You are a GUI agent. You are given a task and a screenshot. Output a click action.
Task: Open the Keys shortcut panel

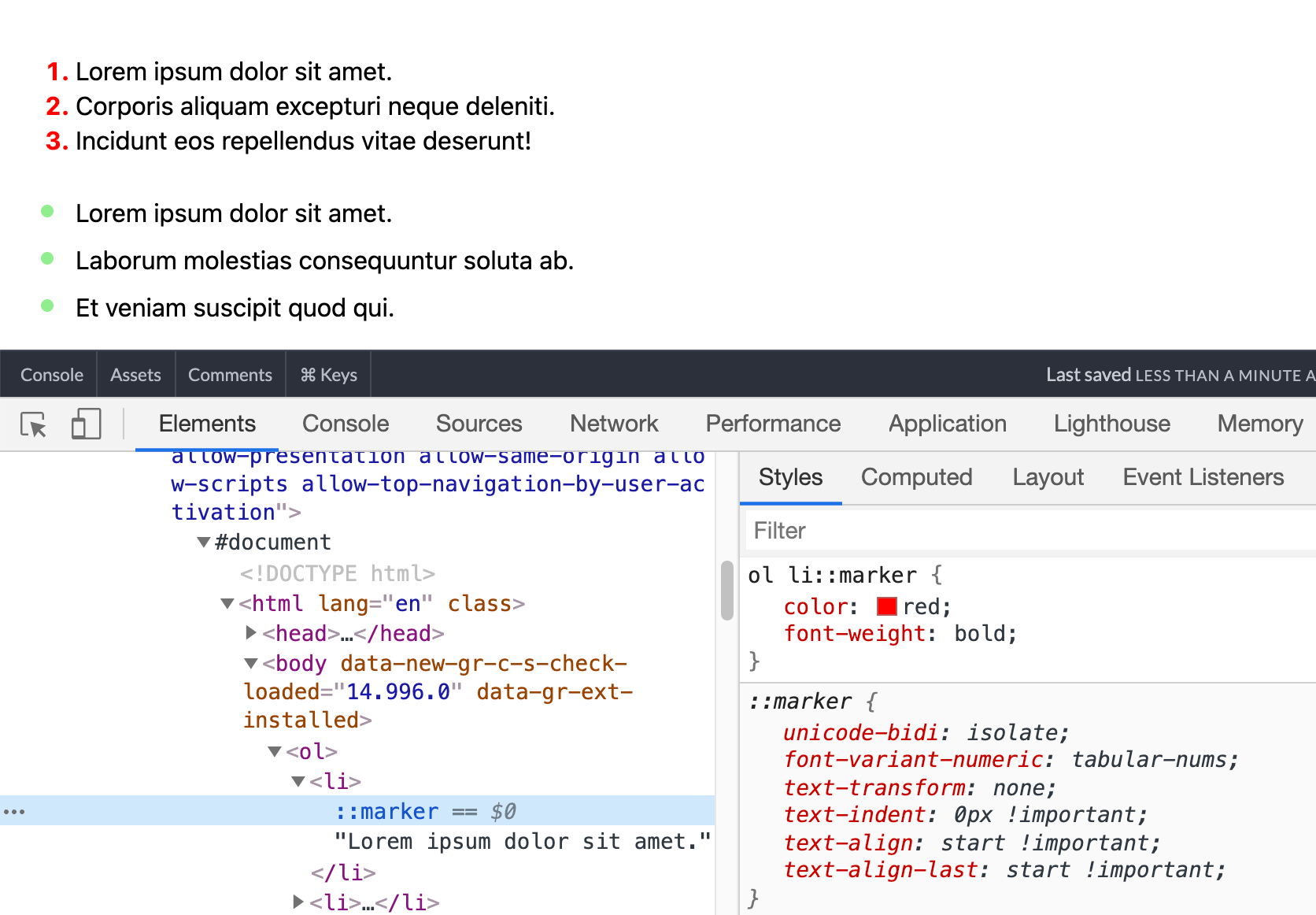pyautogui.click(x=328, y=375)
